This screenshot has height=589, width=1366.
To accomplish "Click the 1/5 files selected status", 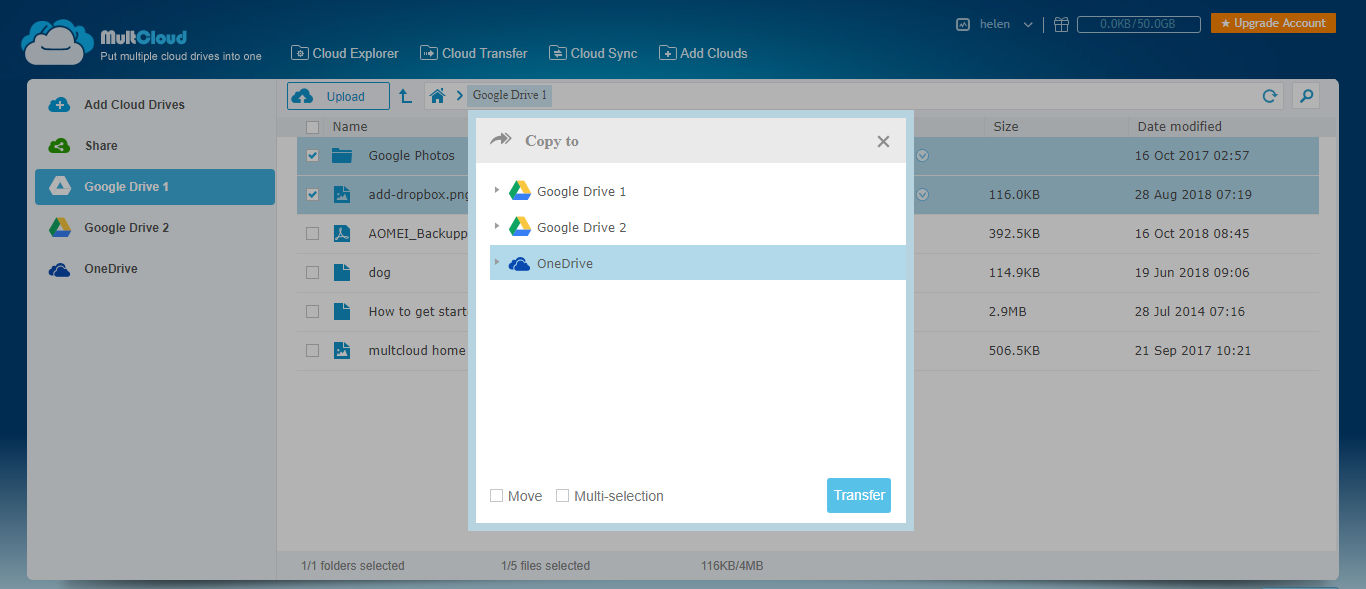I will click(x=546, y=566).
